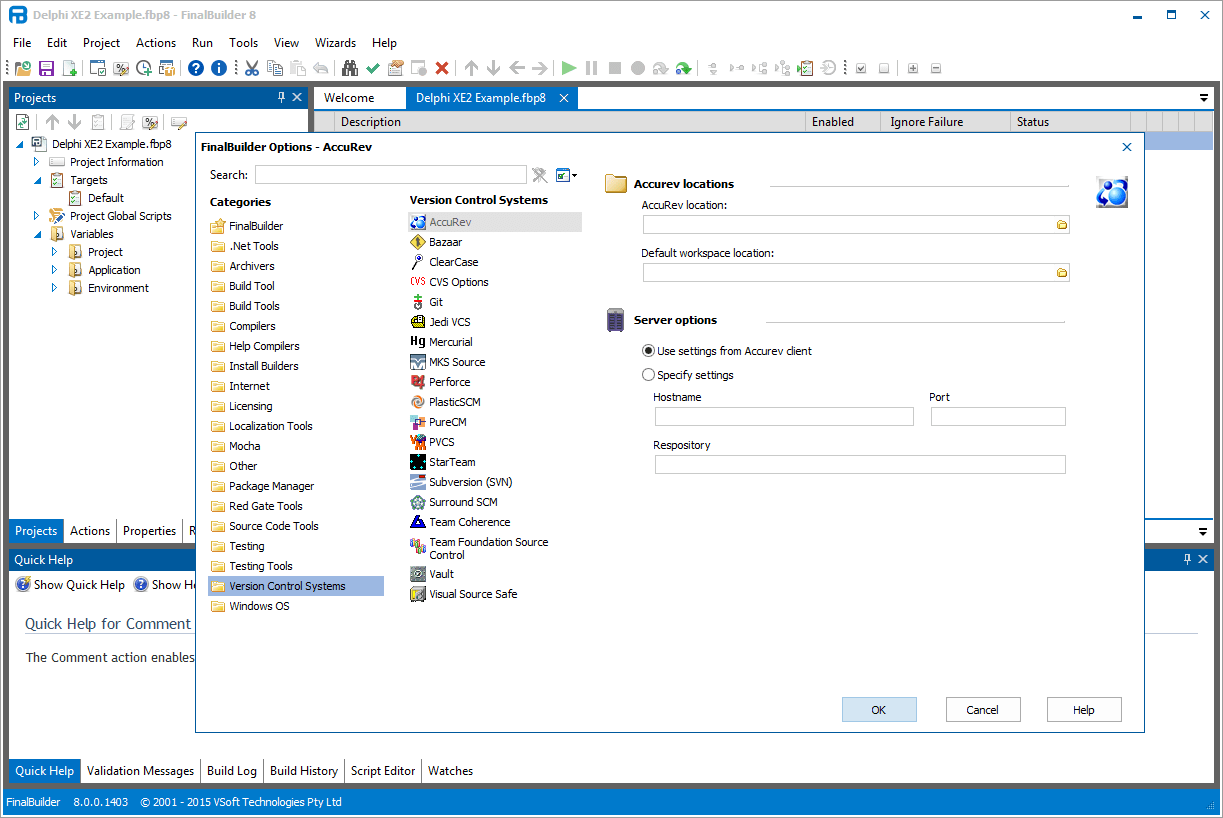Open the File menu
1223x818 pixels.
(22, 43)
